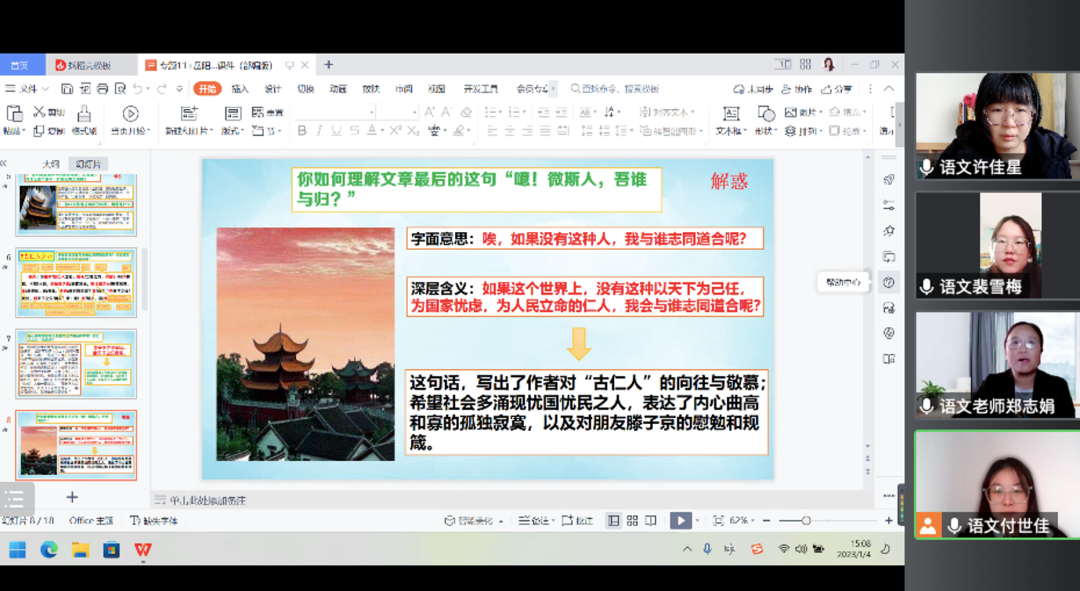Open the Design (设计) ribbon tab

(273, 89)
